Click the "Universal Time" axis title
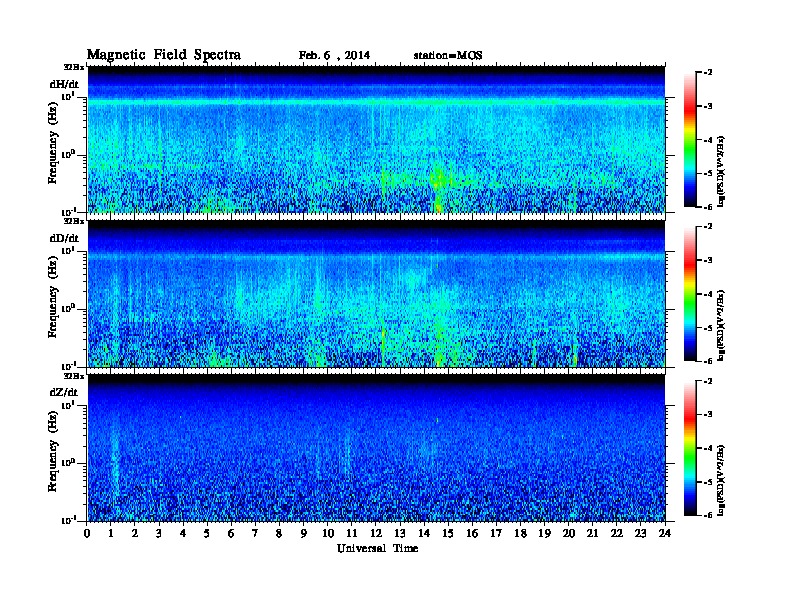 (377, 548)
